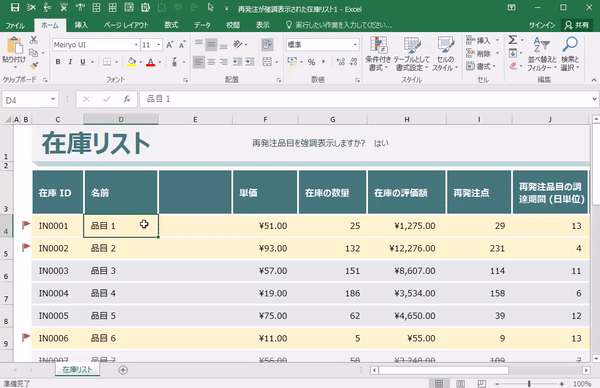Switch to the 挿入 ribbon tab
The height and width of the screenshot is (388, 600).
pyautogui.click(x=81, y=25)
